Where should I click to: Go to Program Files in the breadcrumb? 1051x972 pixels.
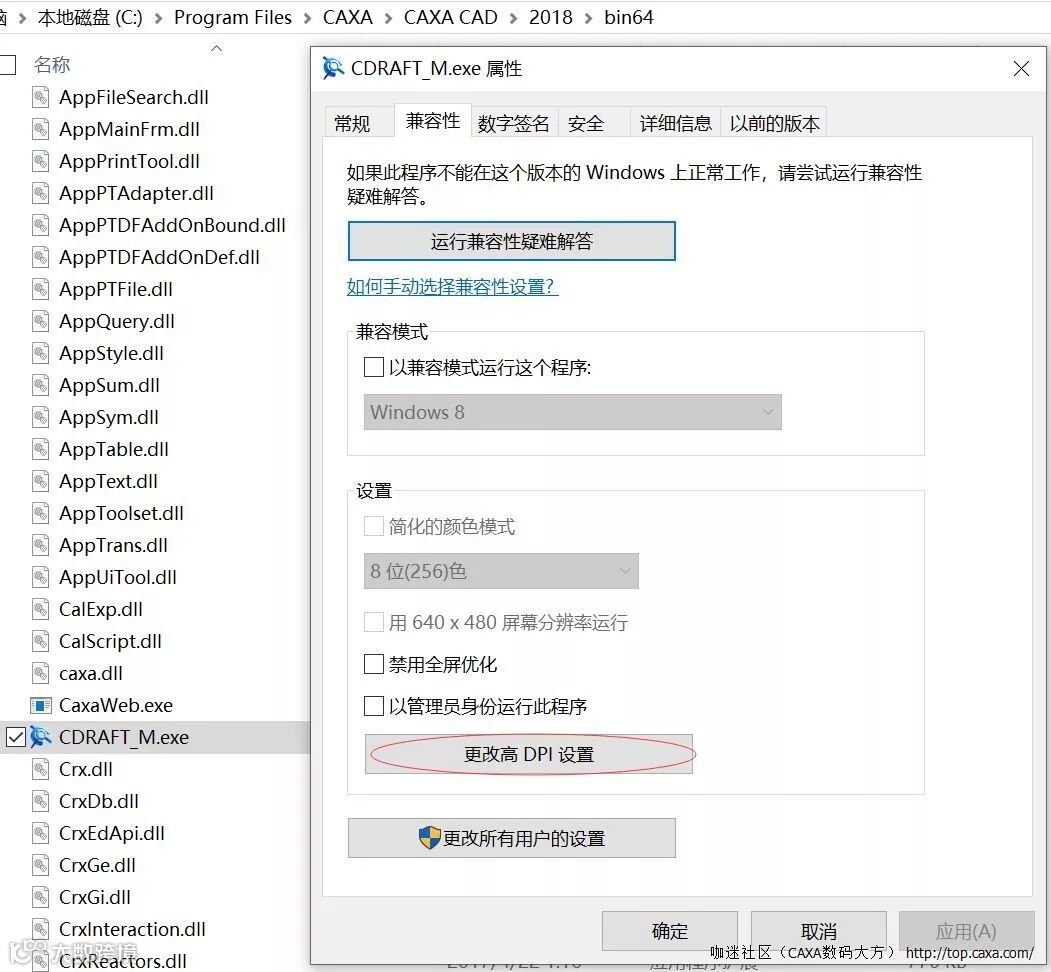[233, 17]
